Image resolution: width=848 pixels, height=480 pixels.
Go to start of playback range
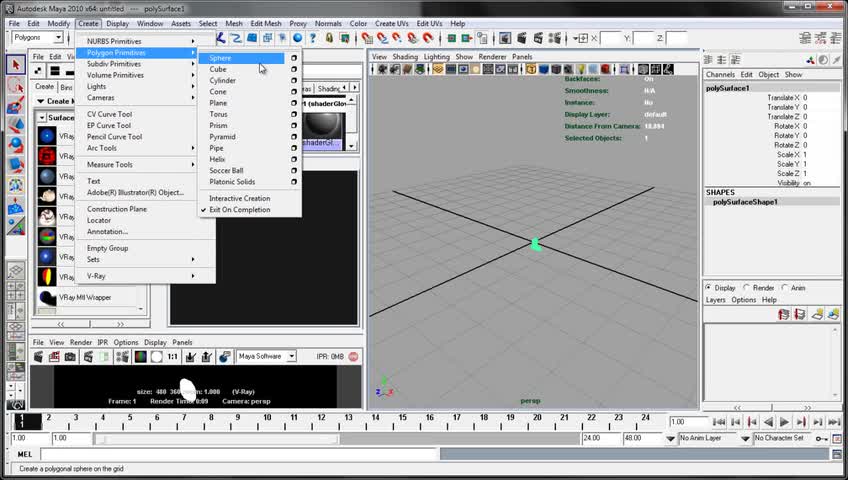(x=719, y=422)
